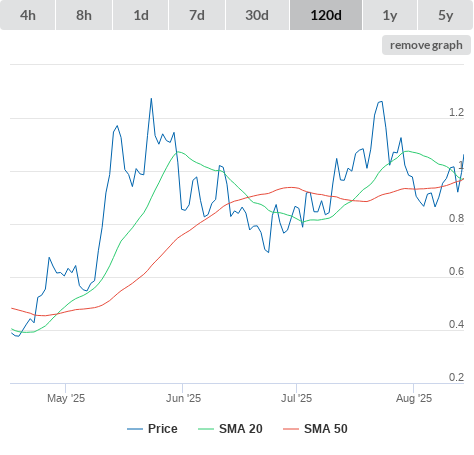Click the May '25 axis label
This screenshot has height=455, width=474.
66,398
